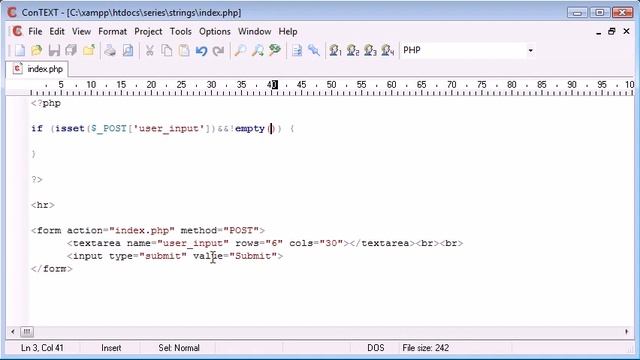Open the Options menu
Screen dimensions: 640x360
[215, 31]
